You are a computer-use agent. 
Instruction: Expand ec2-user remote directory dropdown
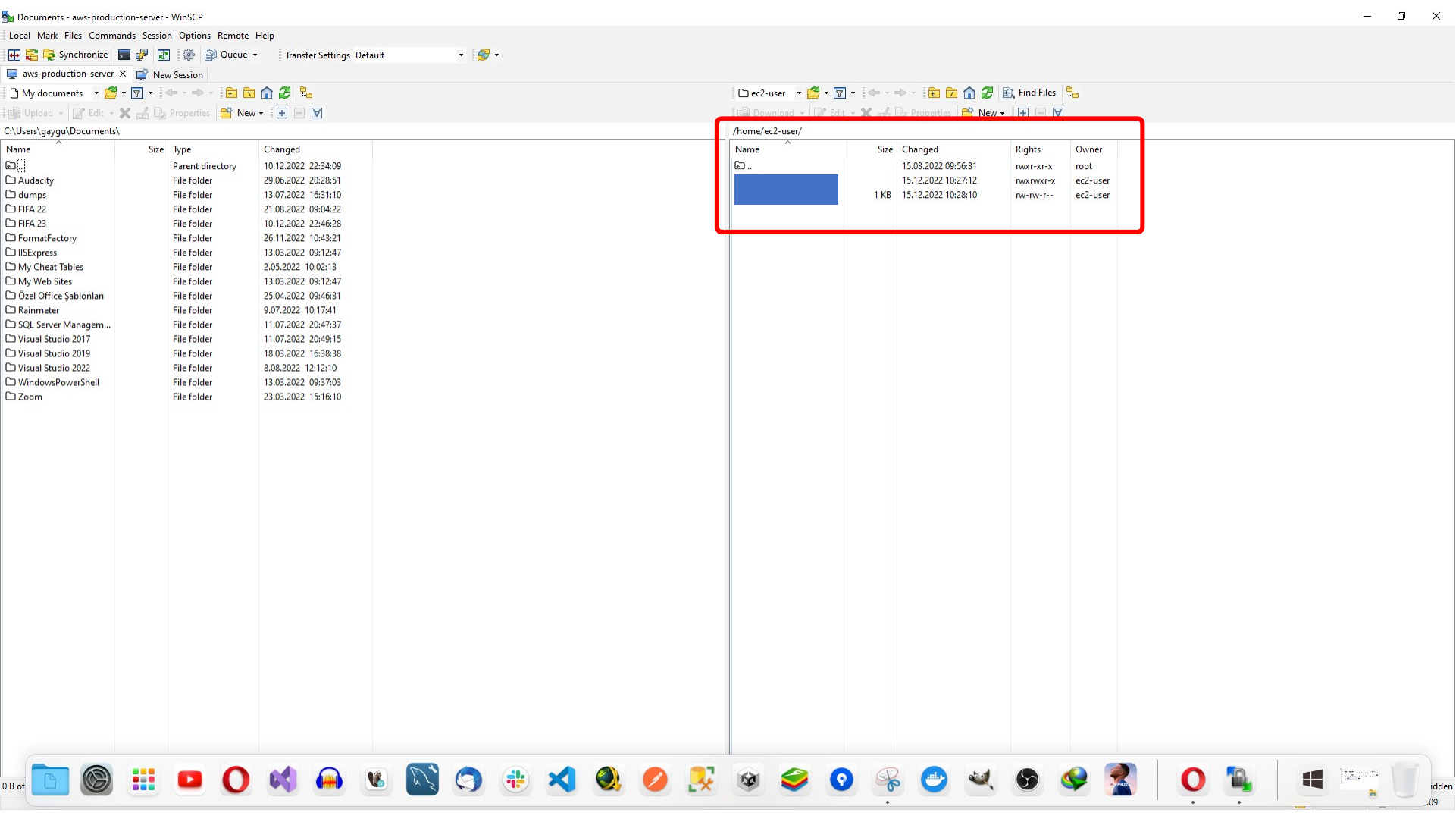pos(799,93)
